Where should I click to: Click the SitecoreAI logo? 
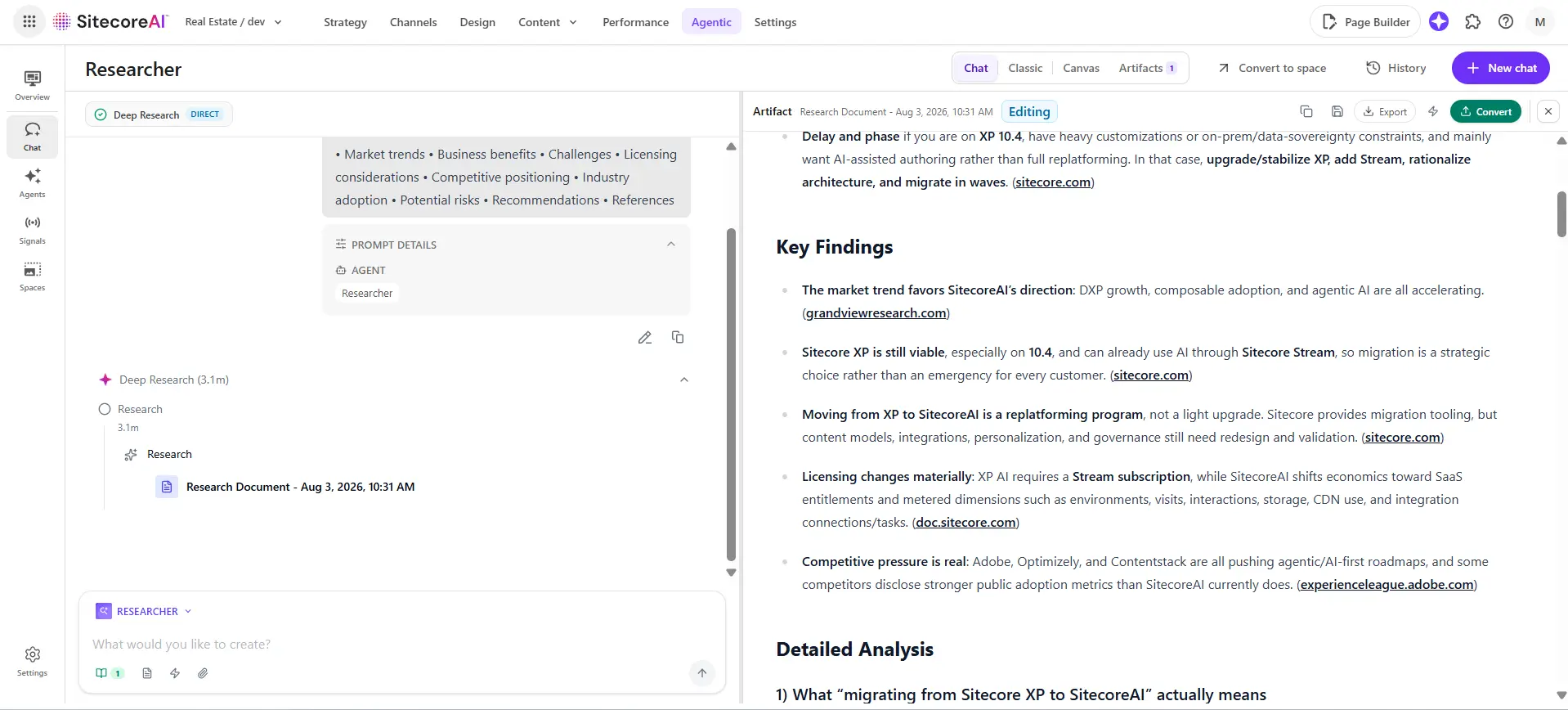pyautogui.click(x=110, y=22)
